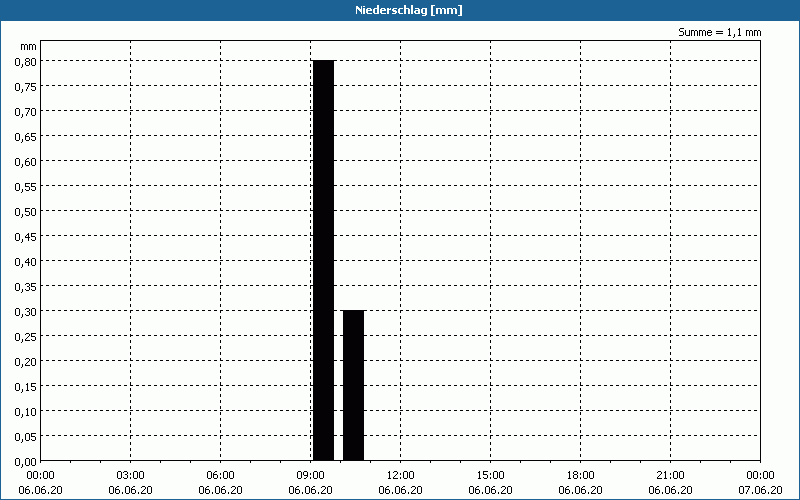Select the Summe = 1,1 mm total
Image resolution: width=800 pixels, height=500 pixels.
coord(719,32)
